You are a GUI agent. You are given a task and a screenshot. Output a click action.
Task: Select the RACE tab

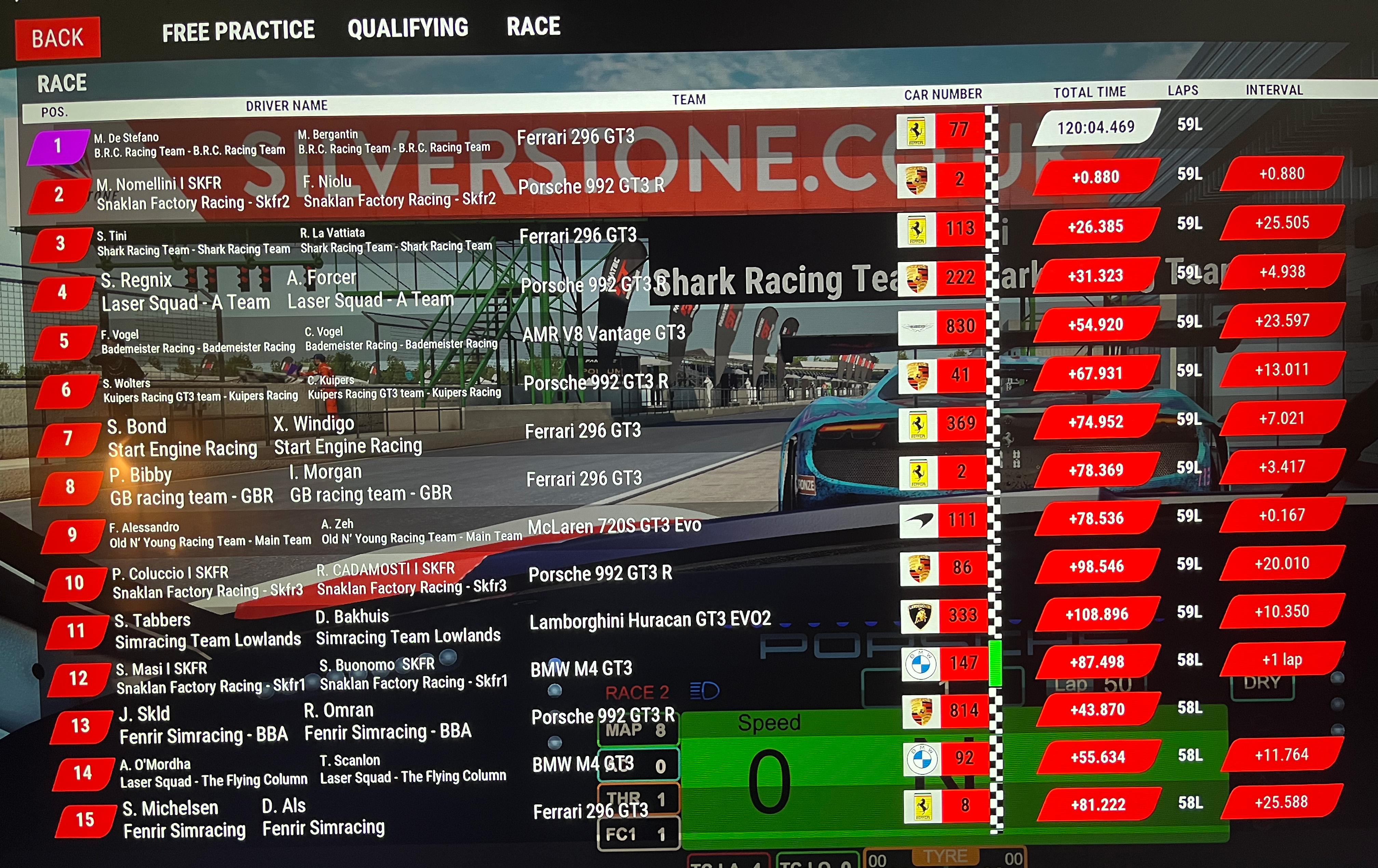pos(533,26)
